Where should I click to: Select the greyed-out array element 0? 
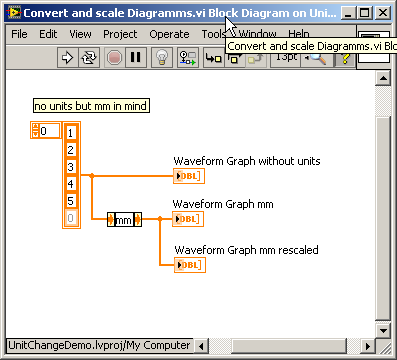pyautogui.click(x=71, y=218)
